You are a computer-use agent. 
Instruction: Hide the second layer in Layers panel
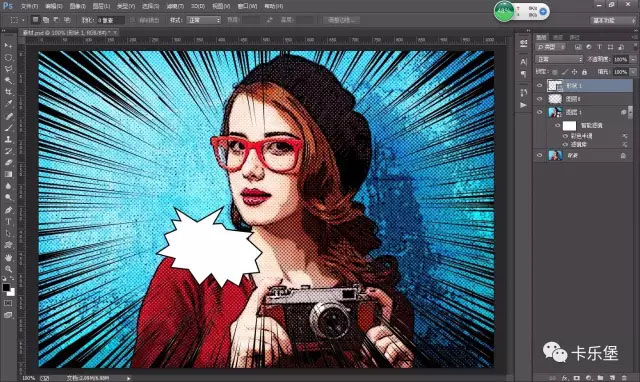(x=540, y=99)
